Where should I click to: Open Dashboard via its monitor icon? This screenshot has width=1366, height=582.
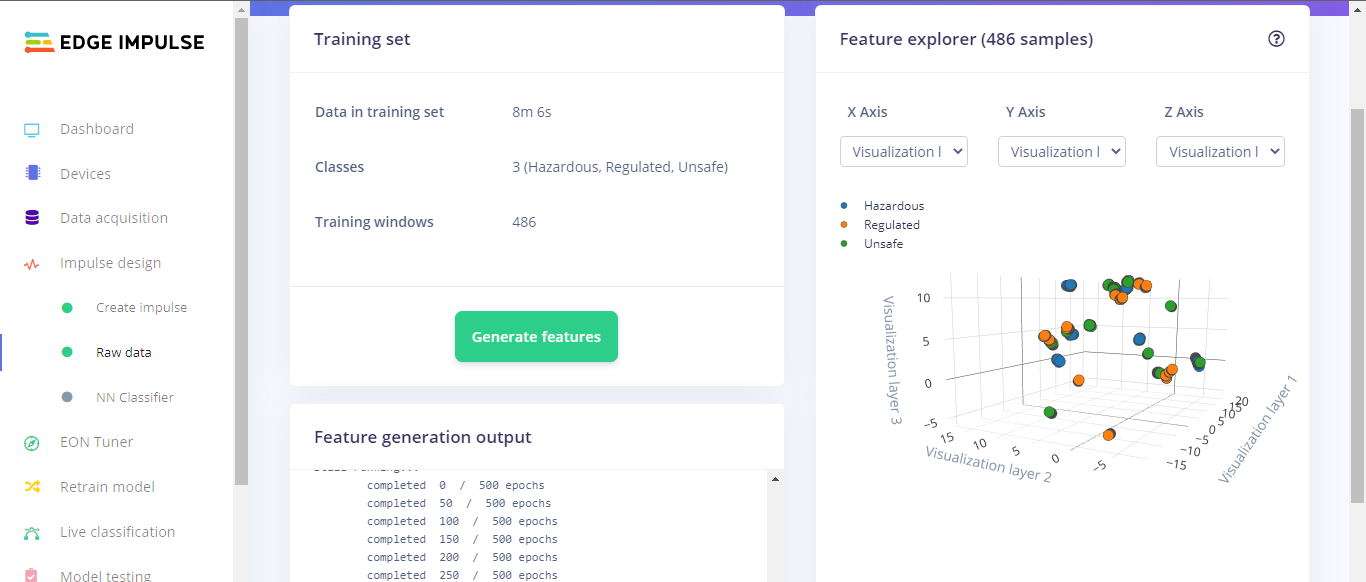pos(32,129)
